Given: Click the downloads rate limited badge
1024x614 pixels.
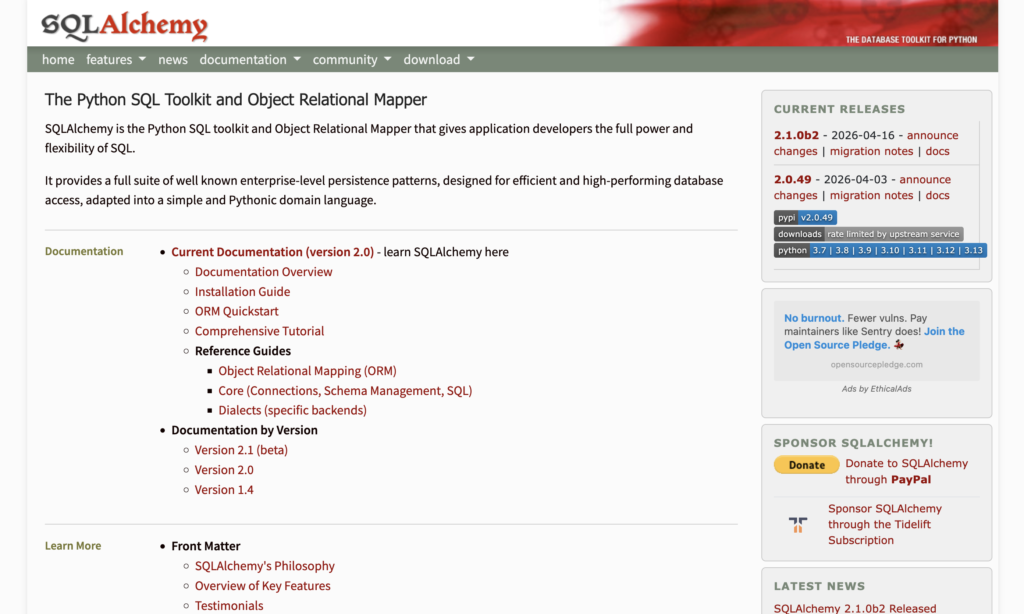Looking at the screenshot, I should pos(868,234).
